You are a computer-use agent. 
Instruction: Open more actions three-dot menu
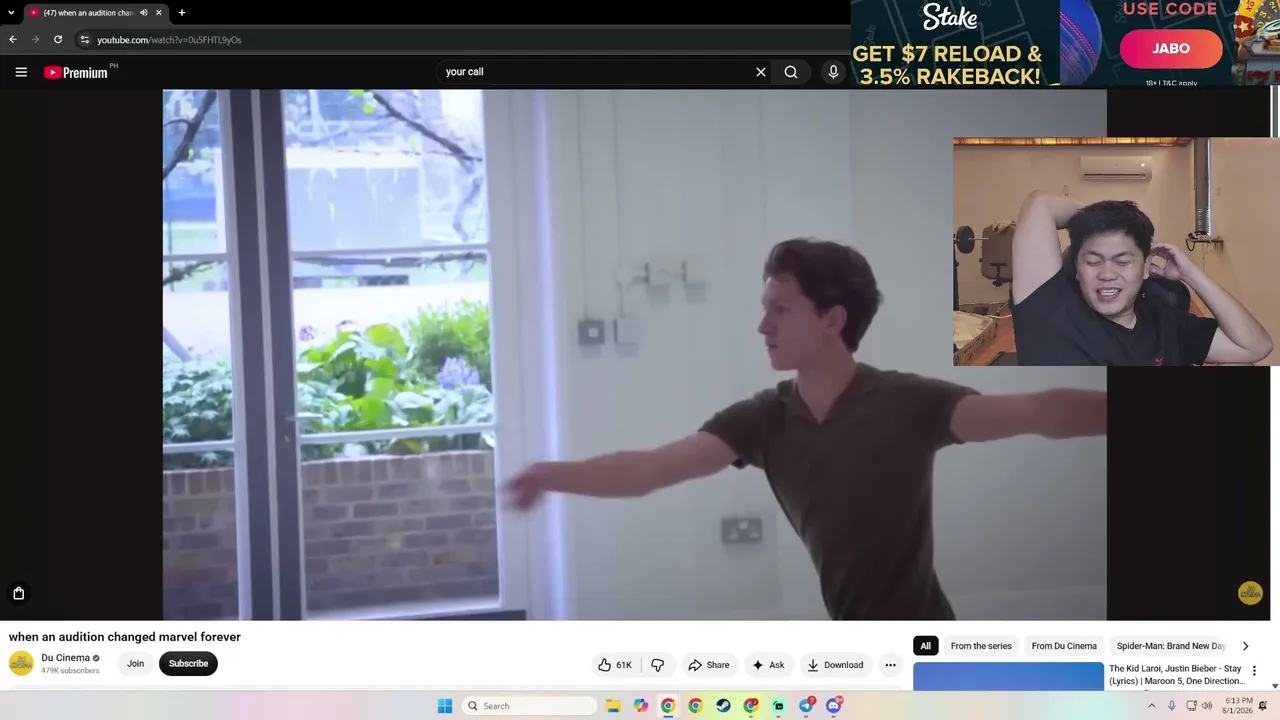pos(890,665)
